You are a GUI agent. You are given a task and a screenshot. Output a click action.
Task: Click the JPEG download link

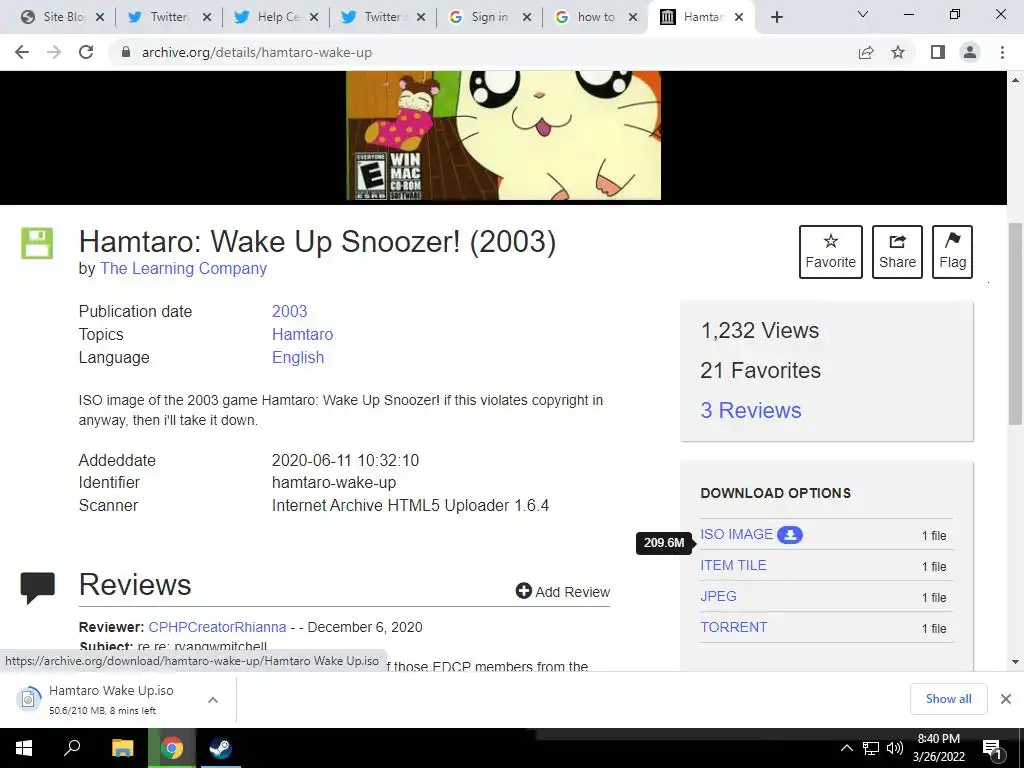(x=718, y=596)
